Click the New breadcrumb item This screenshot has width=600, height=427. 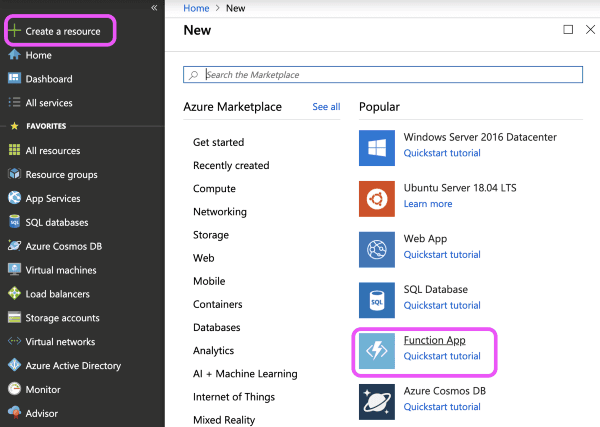(235, 8)
